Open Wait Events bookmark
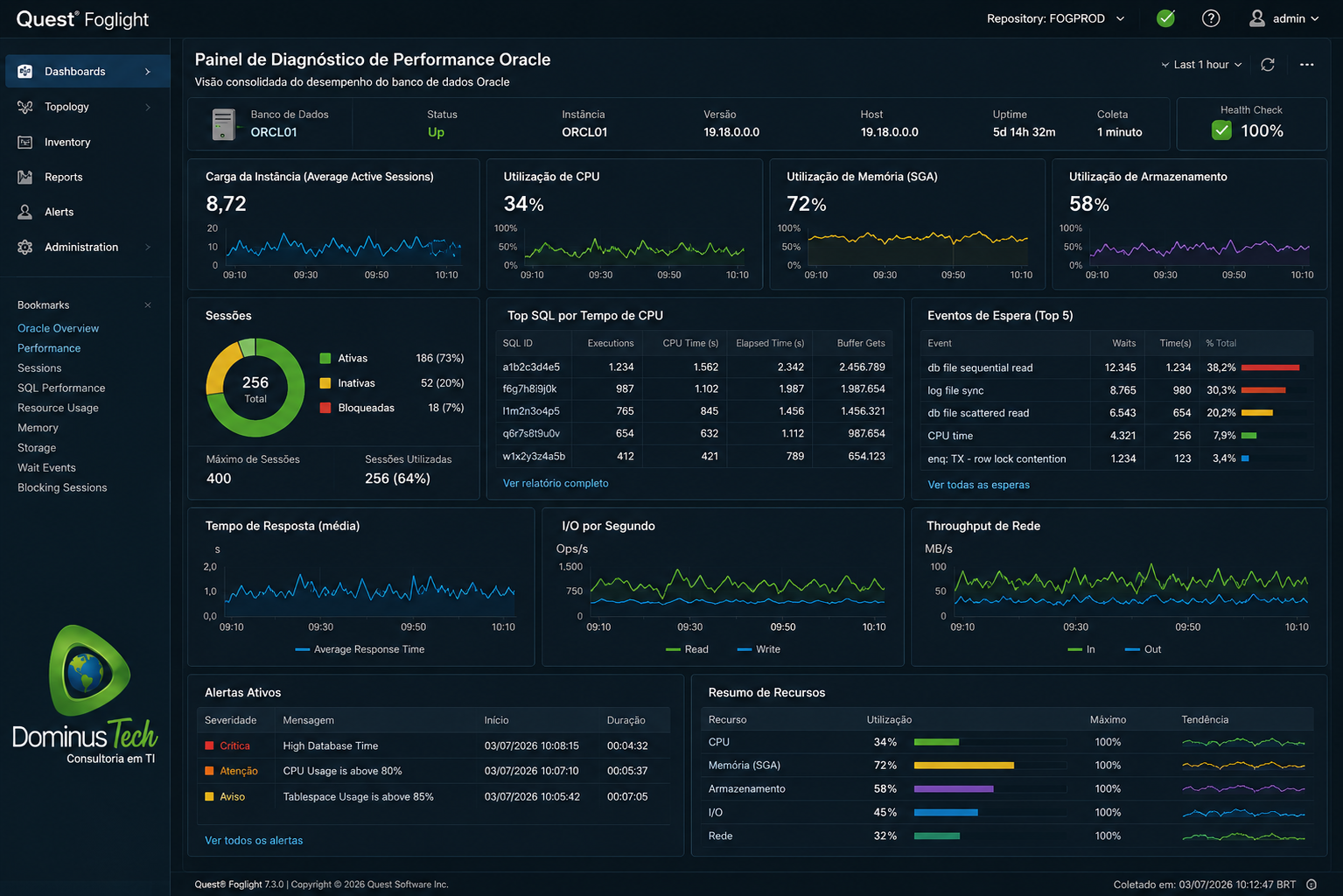The width and height of the screenshot is (1343, 896). (46, 468)
